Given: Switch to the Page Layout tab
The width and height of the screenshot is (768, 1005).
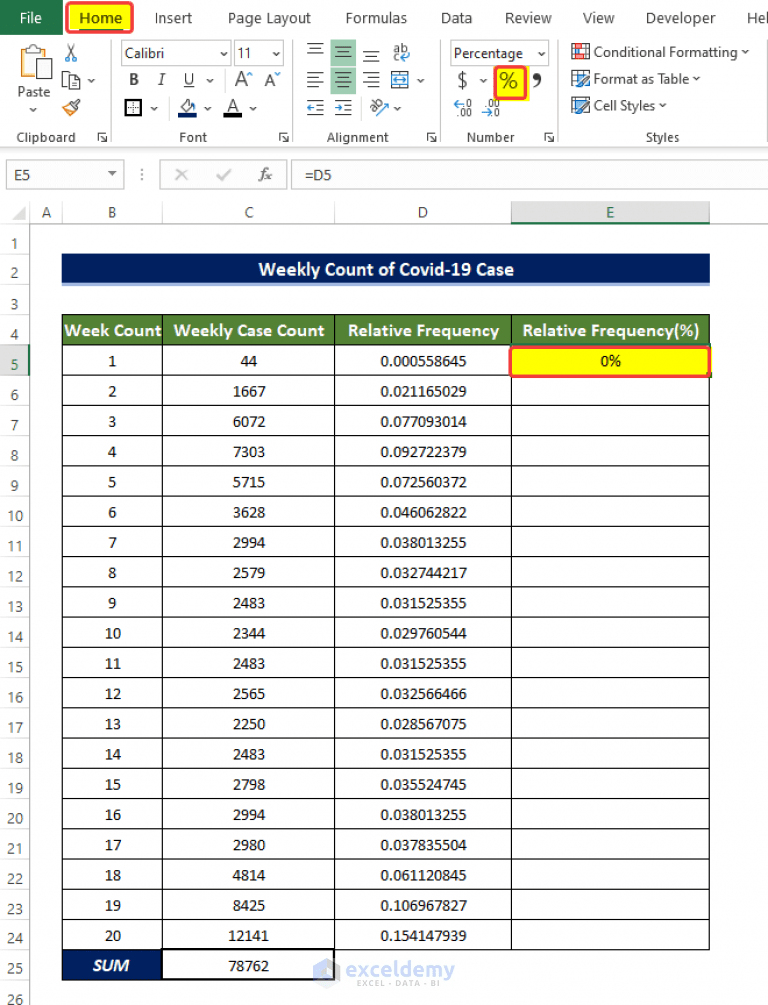Looking at the screenshot, I should 269,18.
